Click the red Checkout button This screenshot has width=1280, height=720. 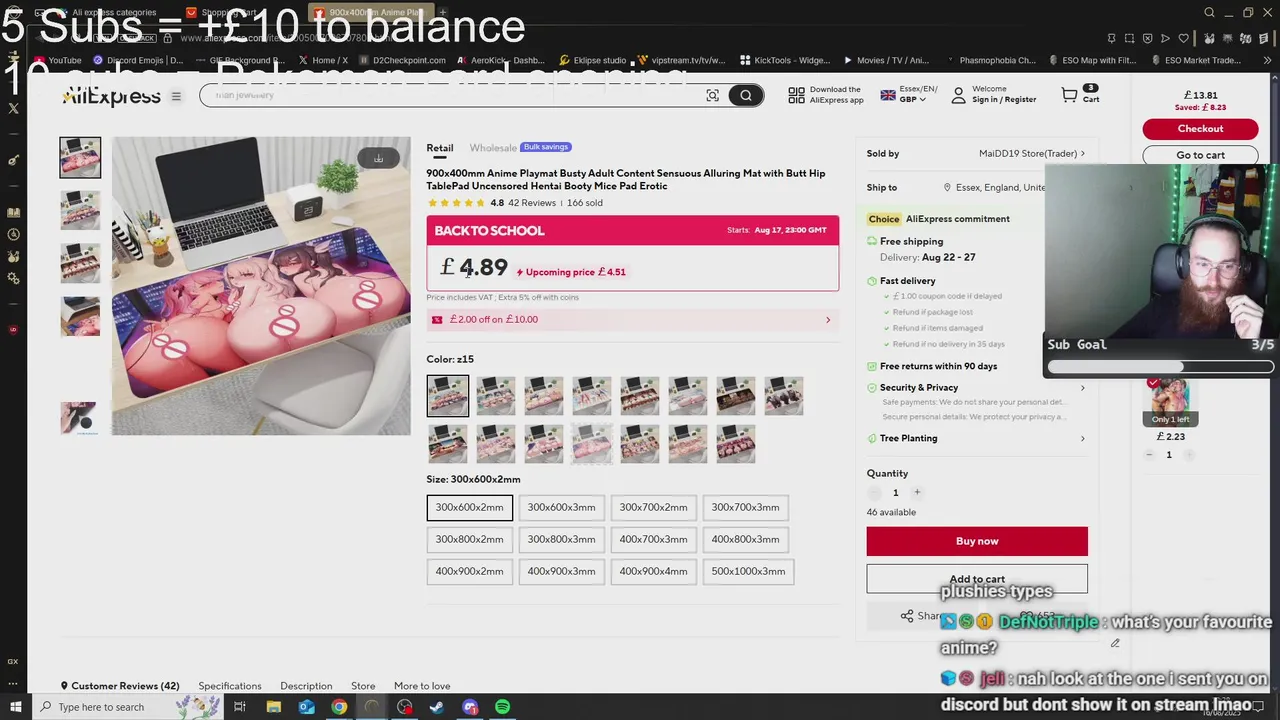tap(1200, 129)
